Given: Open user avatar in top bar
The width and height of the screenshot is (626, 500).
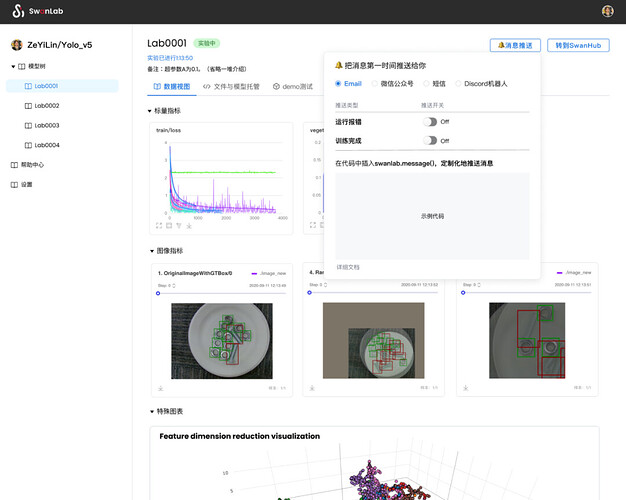Looking at the screenshot, I should coord(608,11).
